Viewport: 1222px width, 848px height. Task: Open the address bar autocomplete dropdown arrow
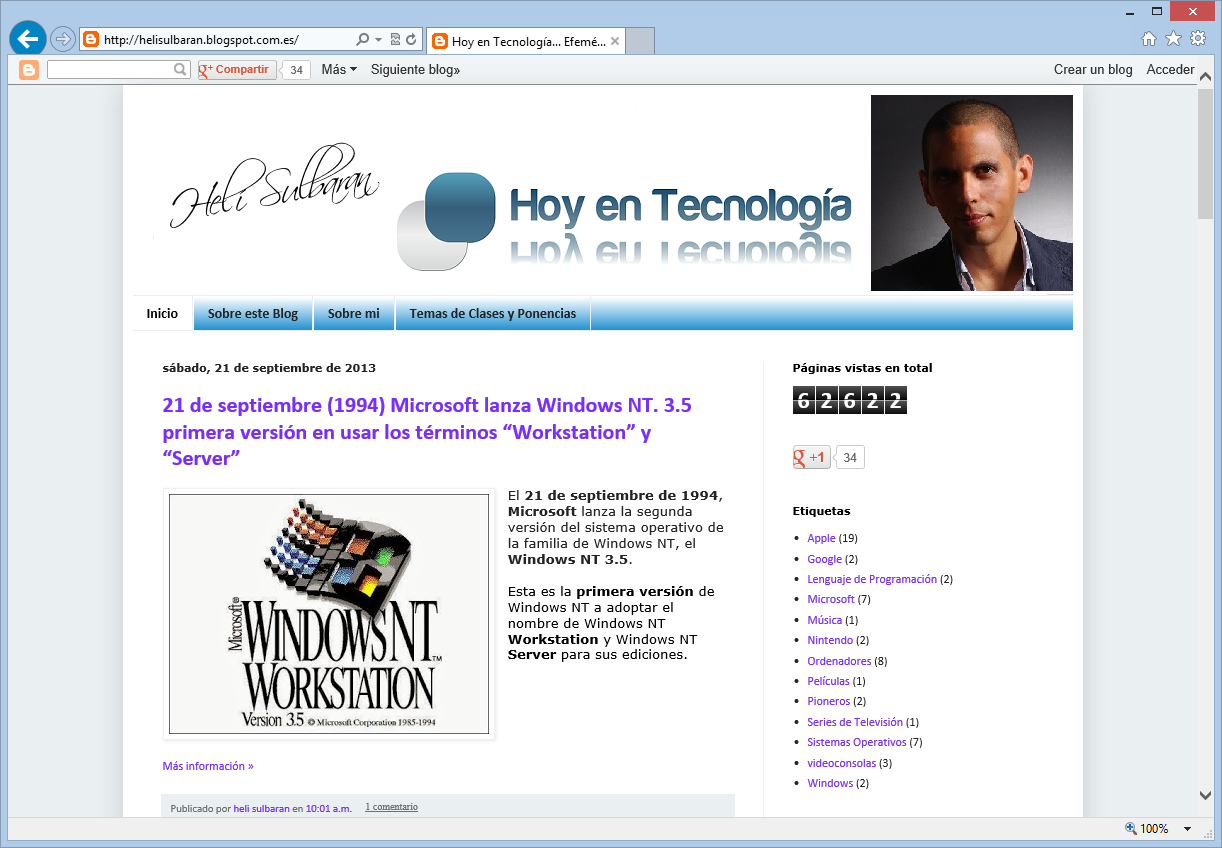(x=378, y=40)
